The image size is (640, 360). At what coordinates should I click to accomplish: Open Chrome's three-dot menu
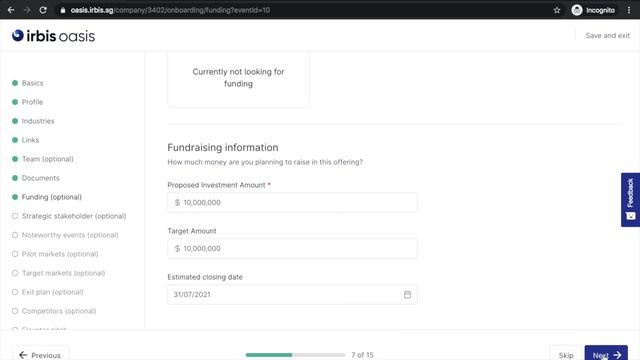click(629, 10)
